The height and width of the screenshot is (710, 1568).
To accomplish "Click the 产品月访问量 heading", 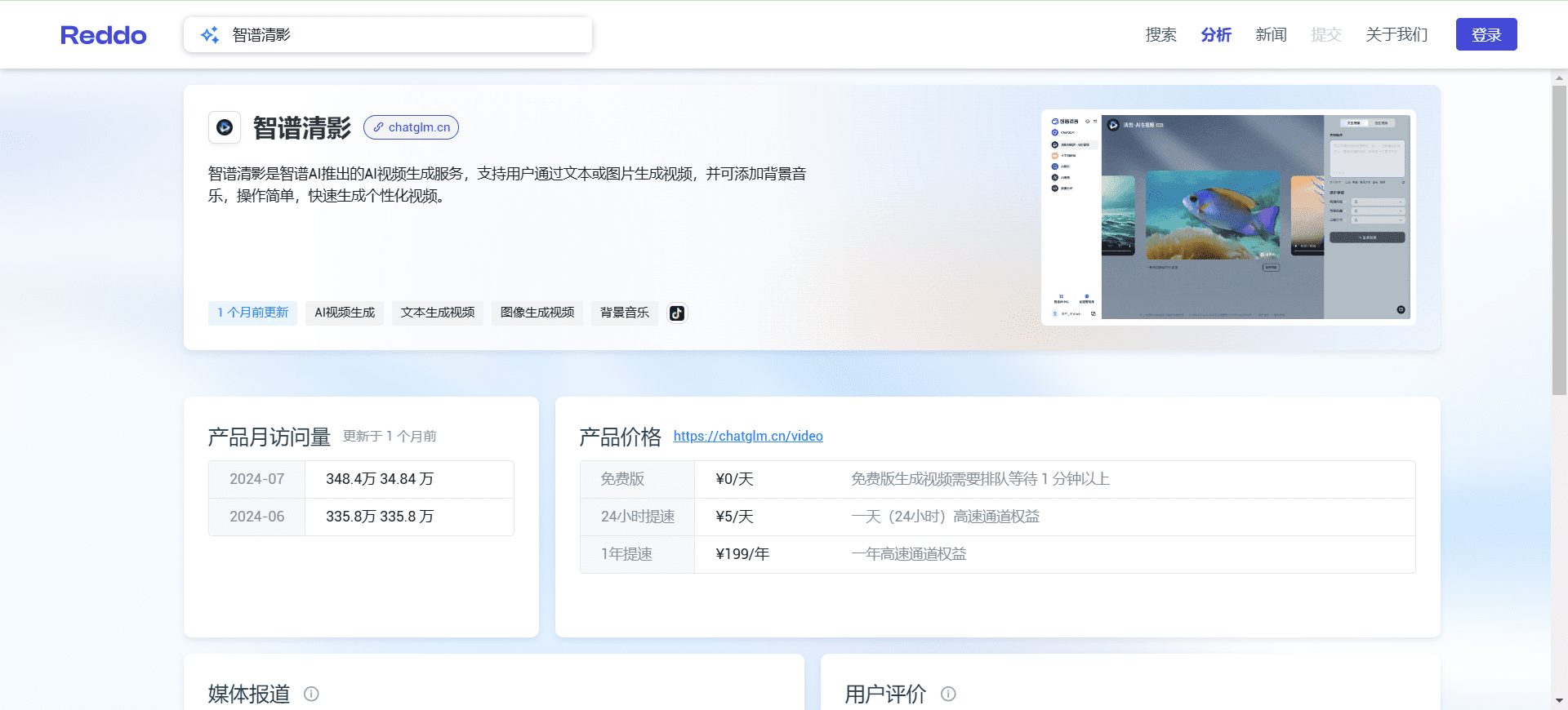I will point(269,437).
